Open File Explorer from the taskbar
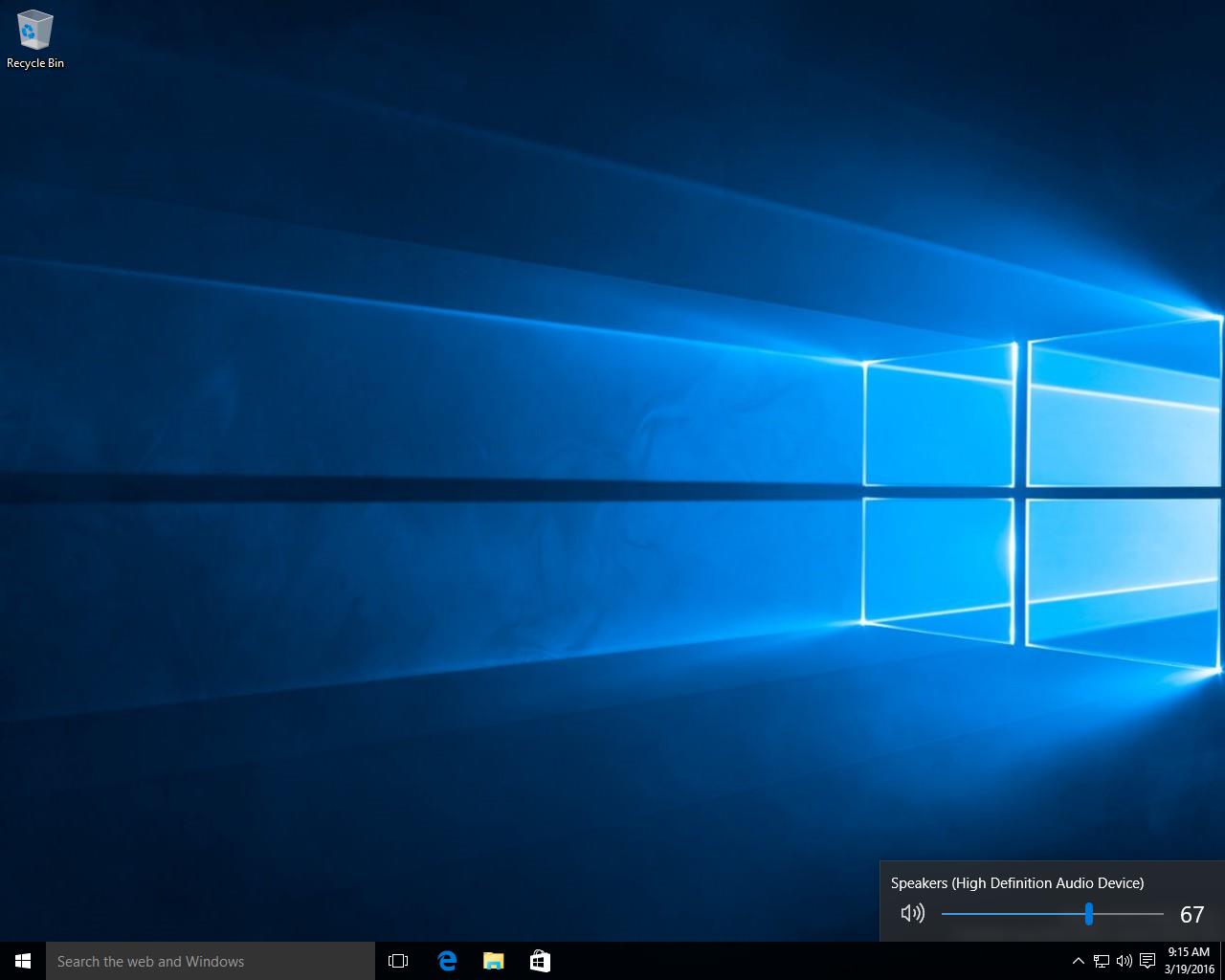The width and height of the screenshot is (1225, 980). tap(493, 961)
